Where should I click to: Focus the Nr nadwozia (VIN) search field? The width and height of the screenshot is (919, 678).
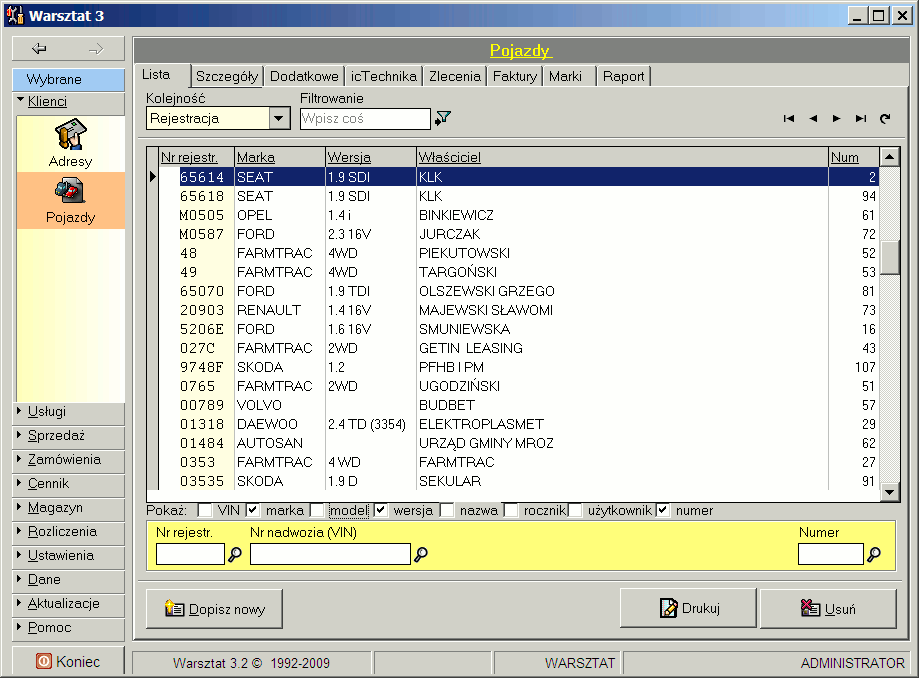pos(330,554)
